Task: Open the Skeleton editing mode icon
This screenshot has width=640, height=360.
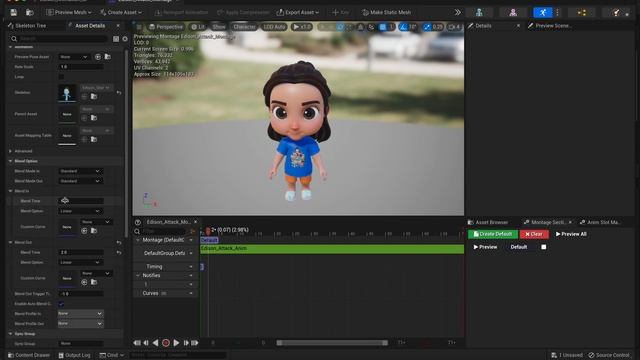Action: coord(479,12)
